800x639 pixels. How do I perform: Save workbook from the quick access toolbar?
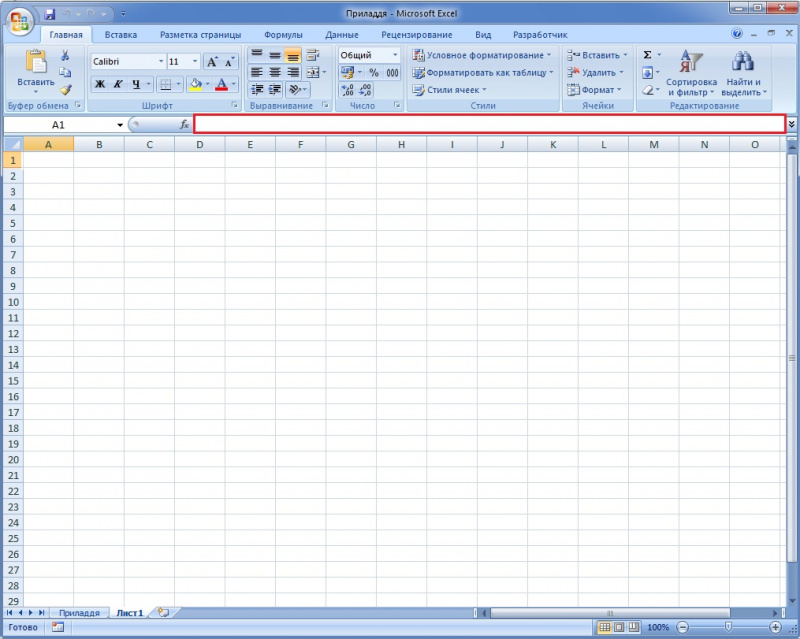(49, 14)
